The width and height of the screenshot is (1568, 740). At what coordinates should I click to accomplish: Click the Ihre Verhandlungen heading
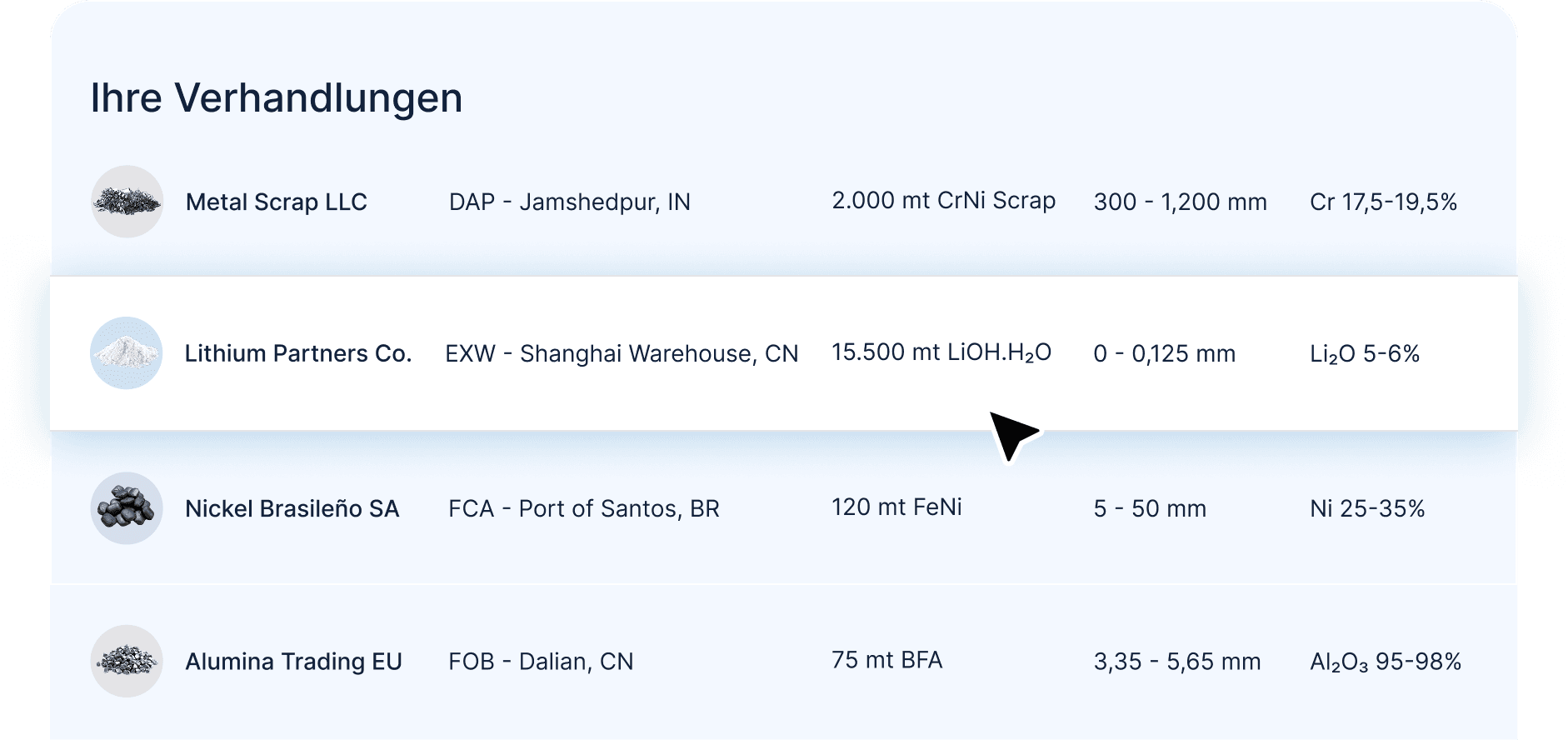pyautogui.click(x=276, y=98)
